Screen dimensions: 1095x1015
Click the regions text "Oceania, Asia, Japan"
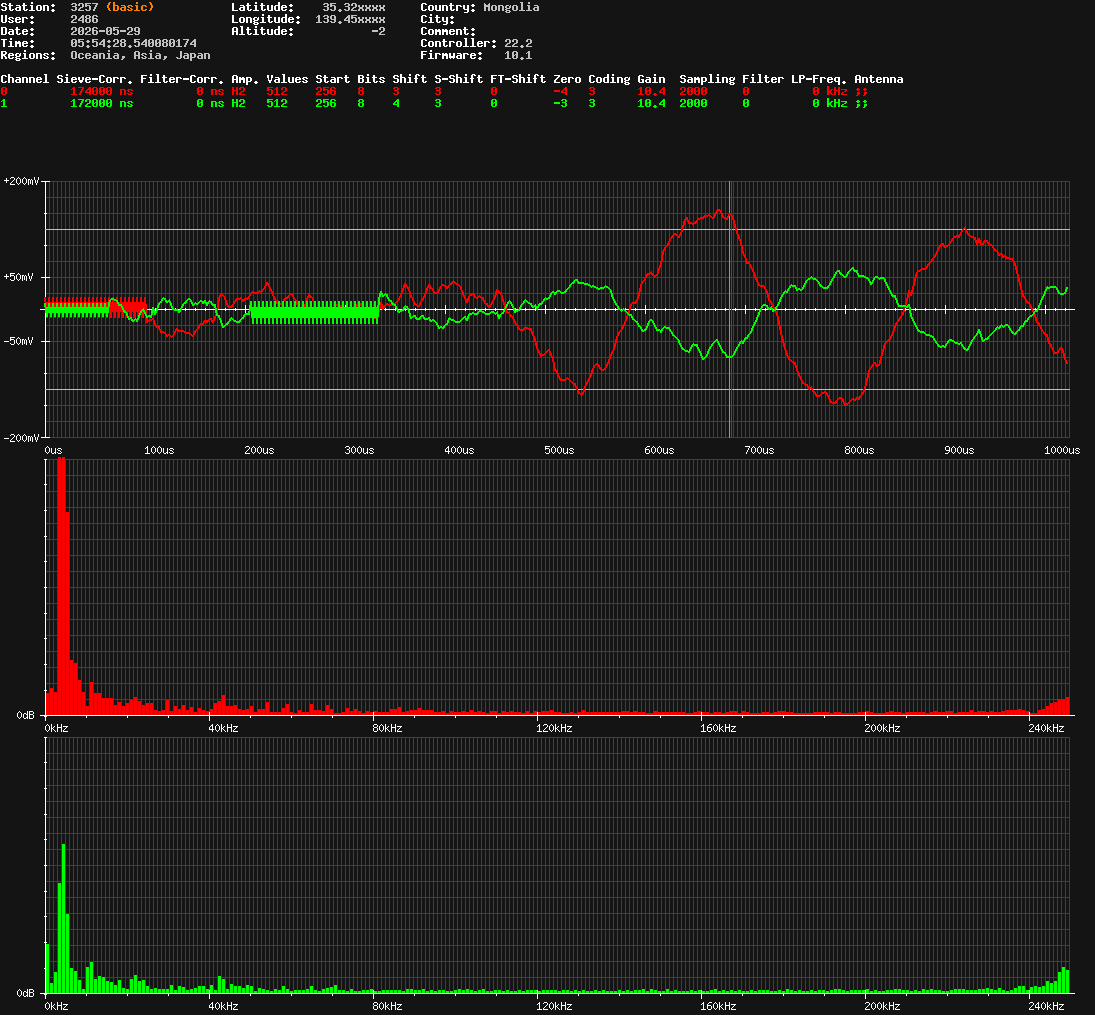tap(140, 55)
